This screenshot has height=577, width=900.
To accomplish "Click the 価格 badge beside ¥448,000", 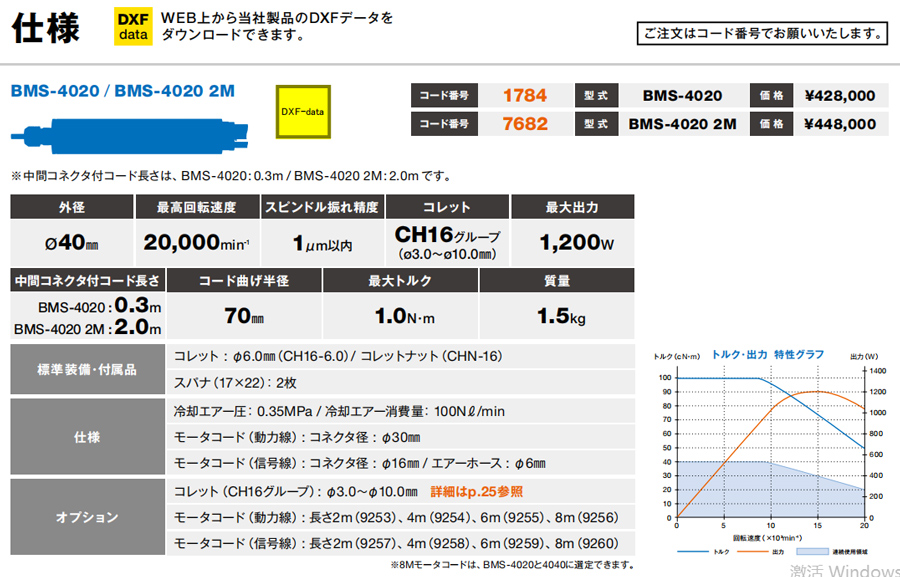I will [771, 123].
